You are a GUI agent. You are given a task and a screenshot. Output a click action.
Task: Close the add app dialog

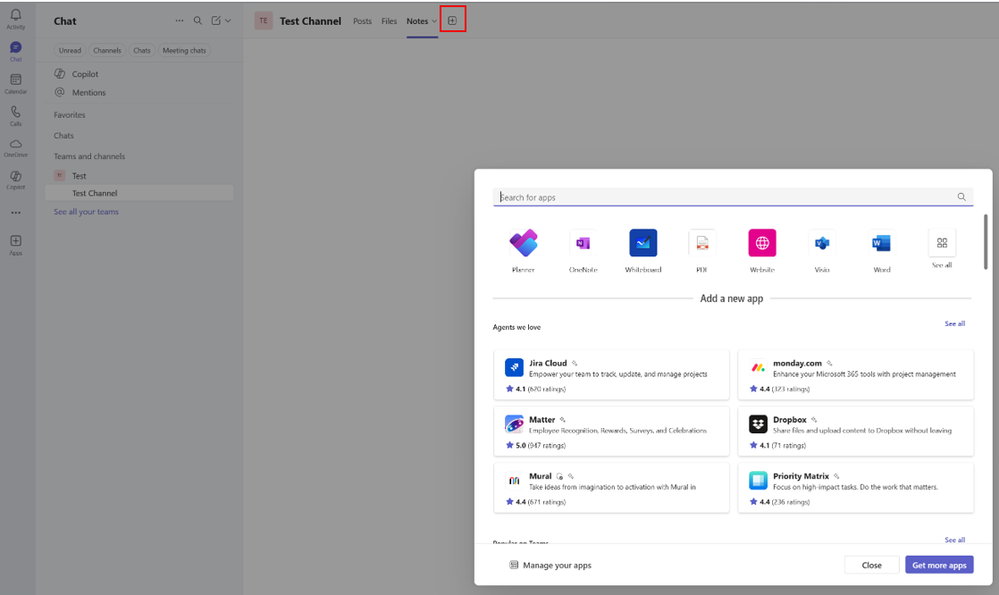click(872, 565)
